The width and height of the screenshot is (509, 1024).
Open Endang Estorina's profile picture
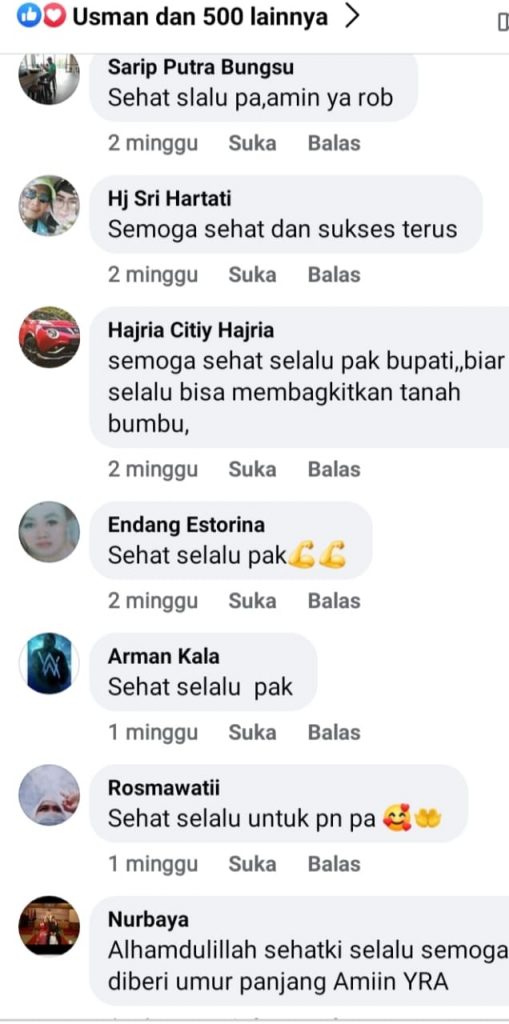pos(49,532)
